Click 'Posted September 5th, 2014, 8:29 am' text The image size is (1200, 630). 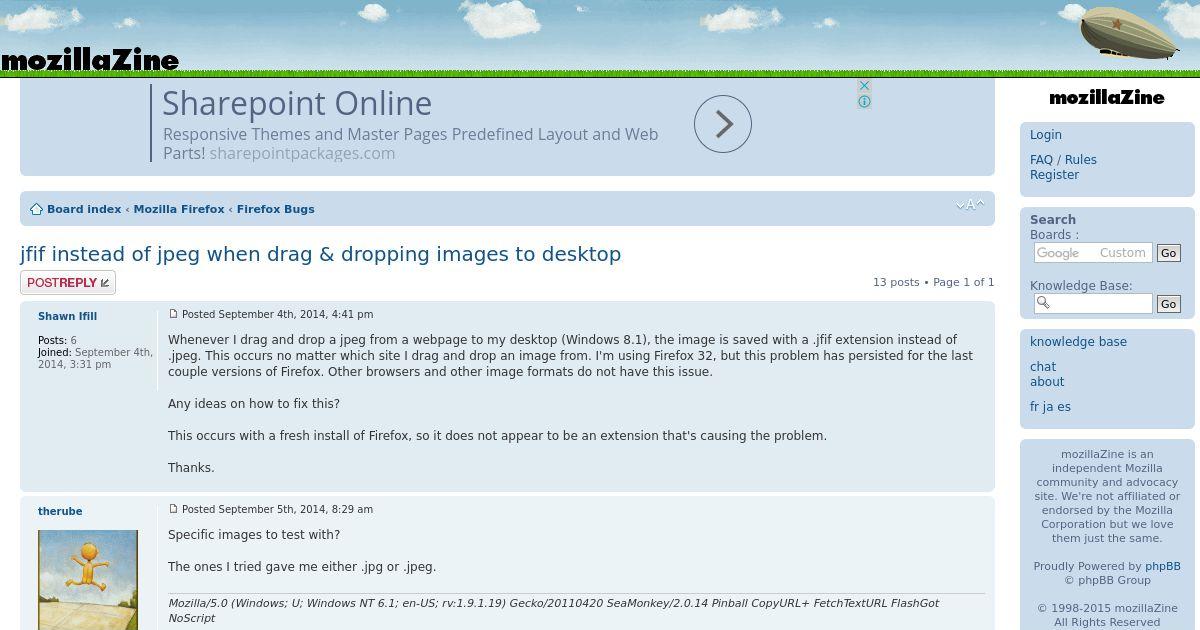[277, 509]
